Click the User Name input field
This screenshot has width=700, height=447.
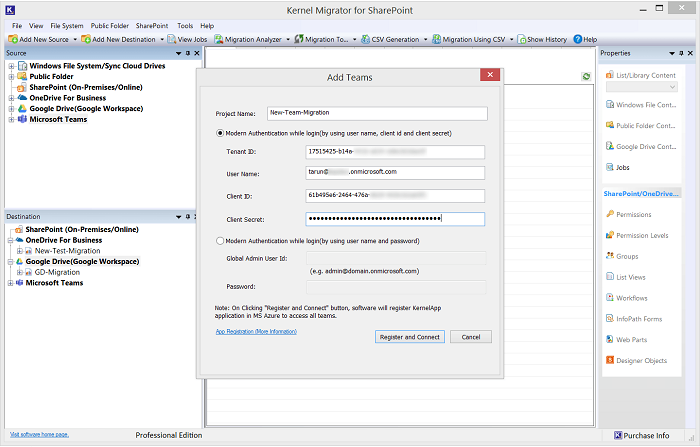pyautogui.click(x=395, y=173)
